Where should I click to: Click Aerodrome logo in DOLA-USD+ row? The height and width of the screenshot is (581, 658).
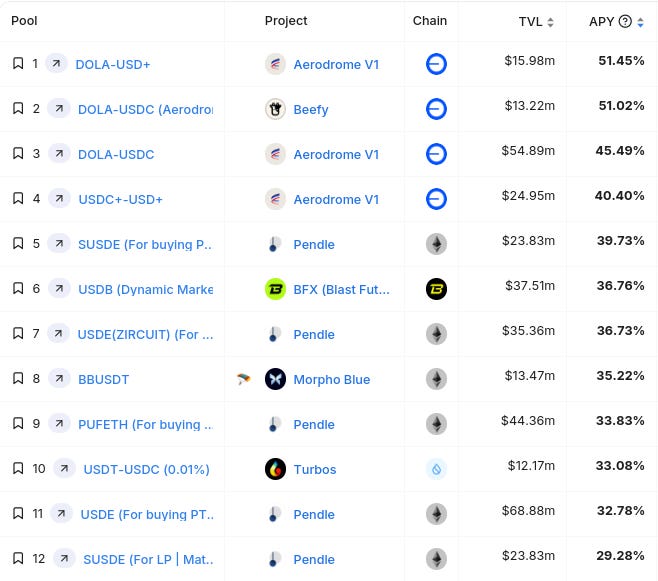[x=275, y=64]
